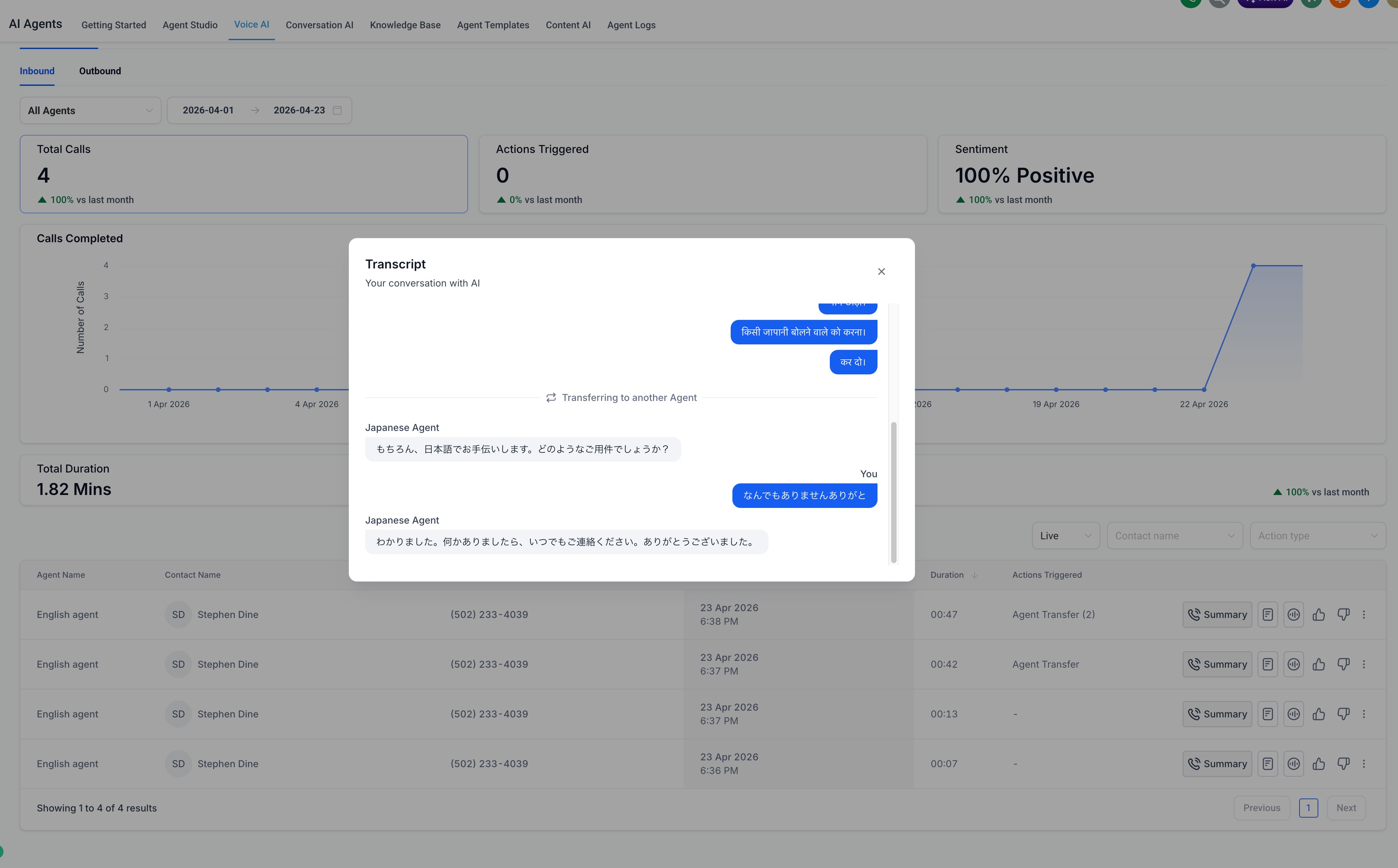Thumbs down the 00:13 call
Screen dimensions: 1398x868
point(1343,714)
